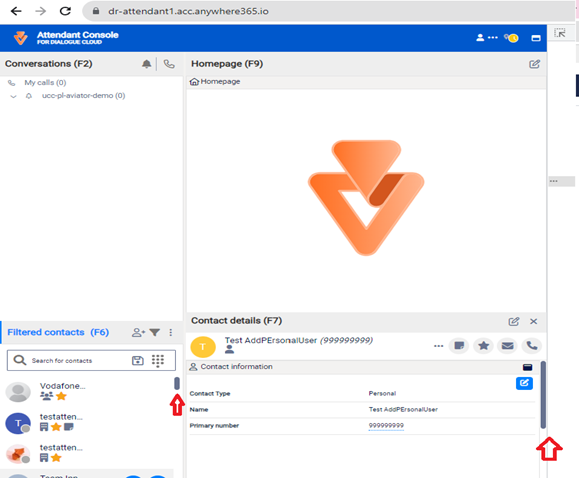This screenshot has width=579, height=478.
Task: Click the Contact details (F7) title
Action: click(236, 321)
